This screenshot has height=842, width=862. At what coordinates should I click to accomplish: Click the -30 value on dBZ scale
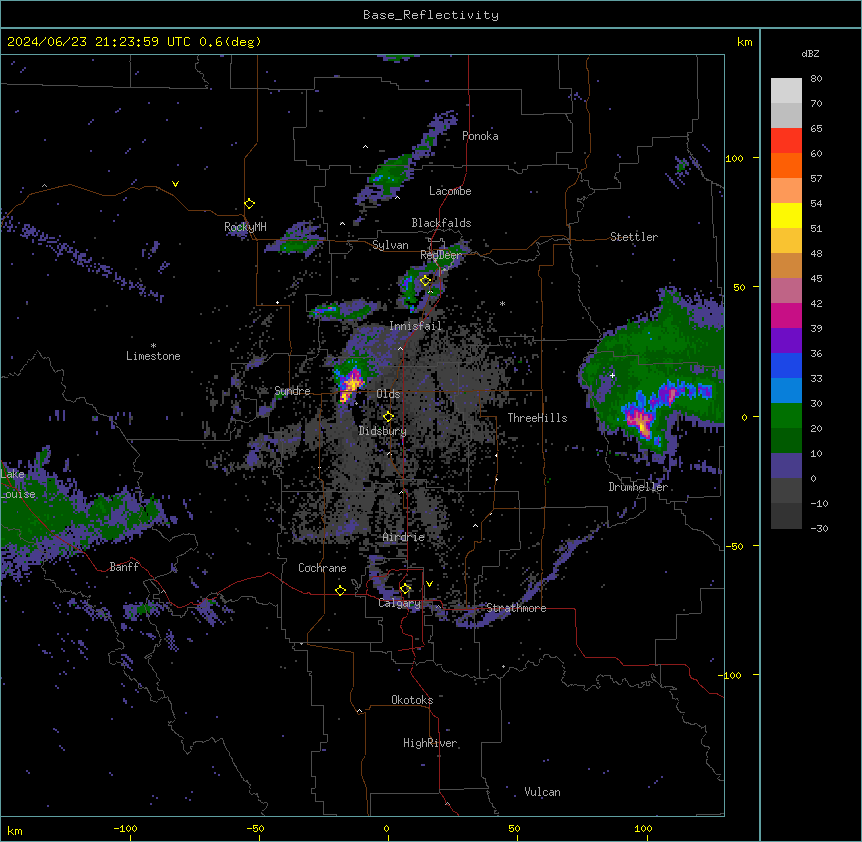click(819, 528)
